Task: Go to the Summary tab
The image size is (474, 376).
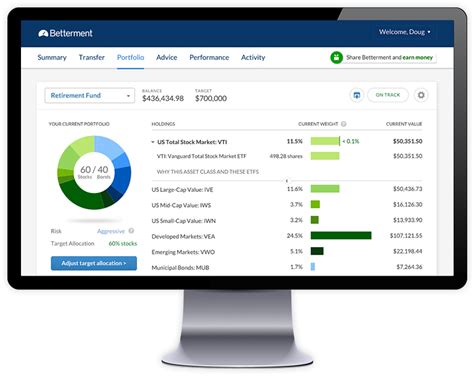Action: tap(52, 57)
